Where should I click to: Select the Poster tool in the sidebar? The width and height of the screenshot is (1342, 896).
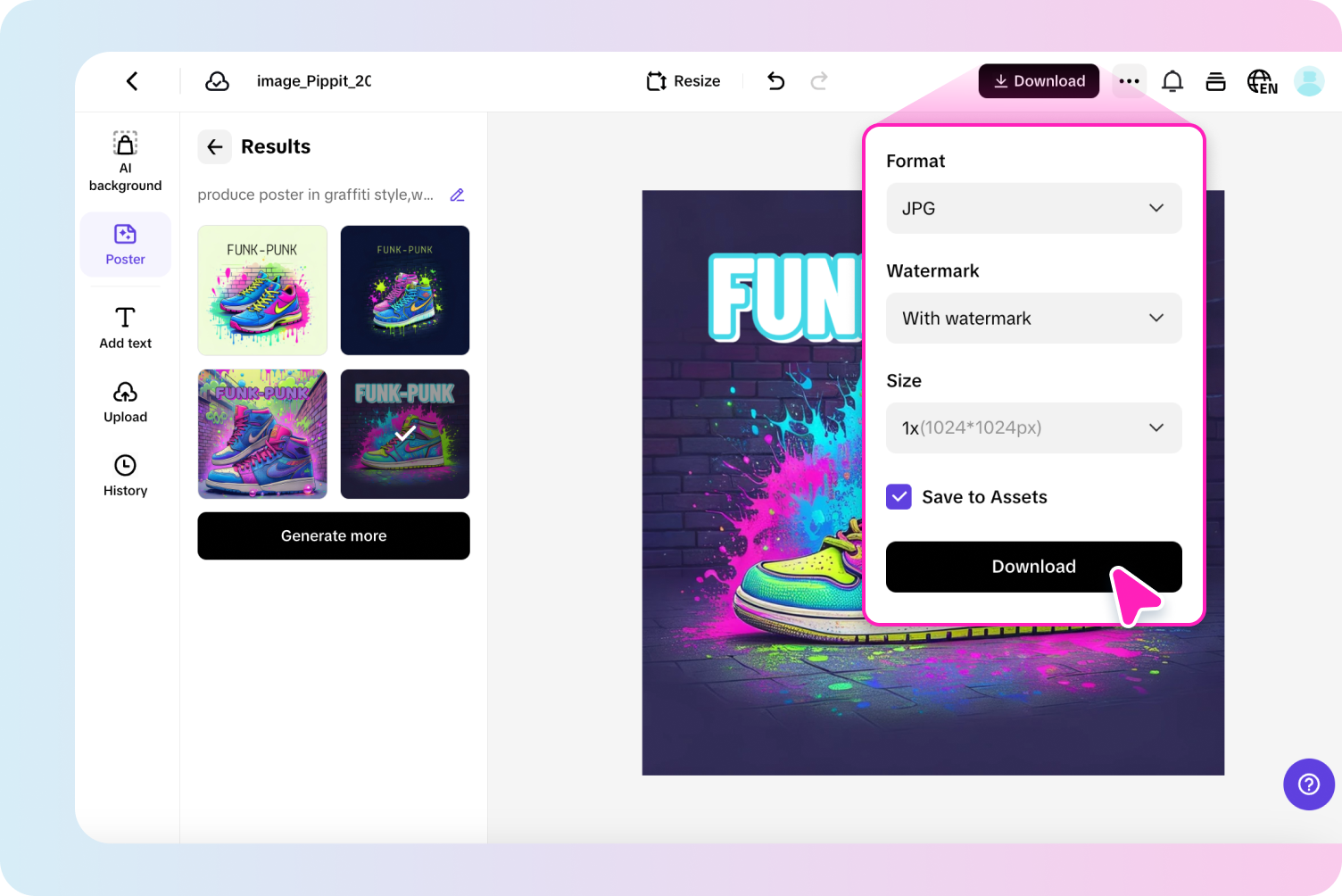click(x=125, y=245)
